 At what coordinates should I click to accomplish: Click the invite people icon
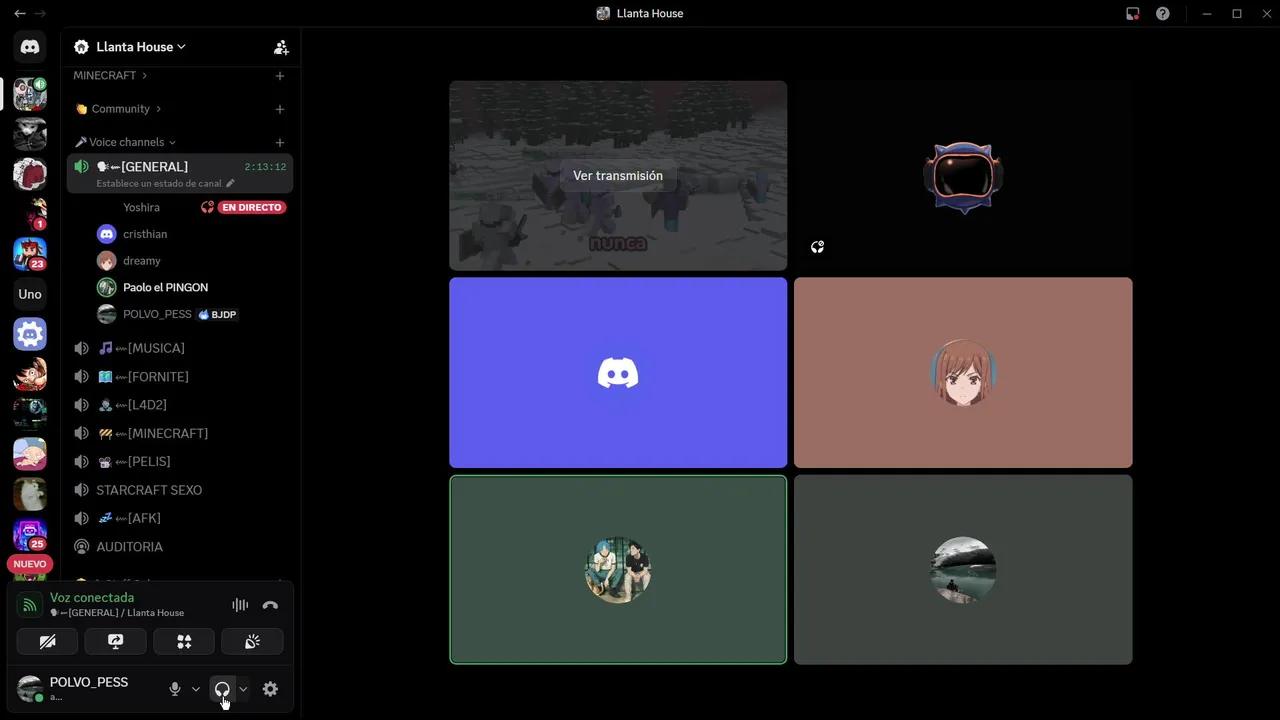pyautogui.click(x=281, y=47)
